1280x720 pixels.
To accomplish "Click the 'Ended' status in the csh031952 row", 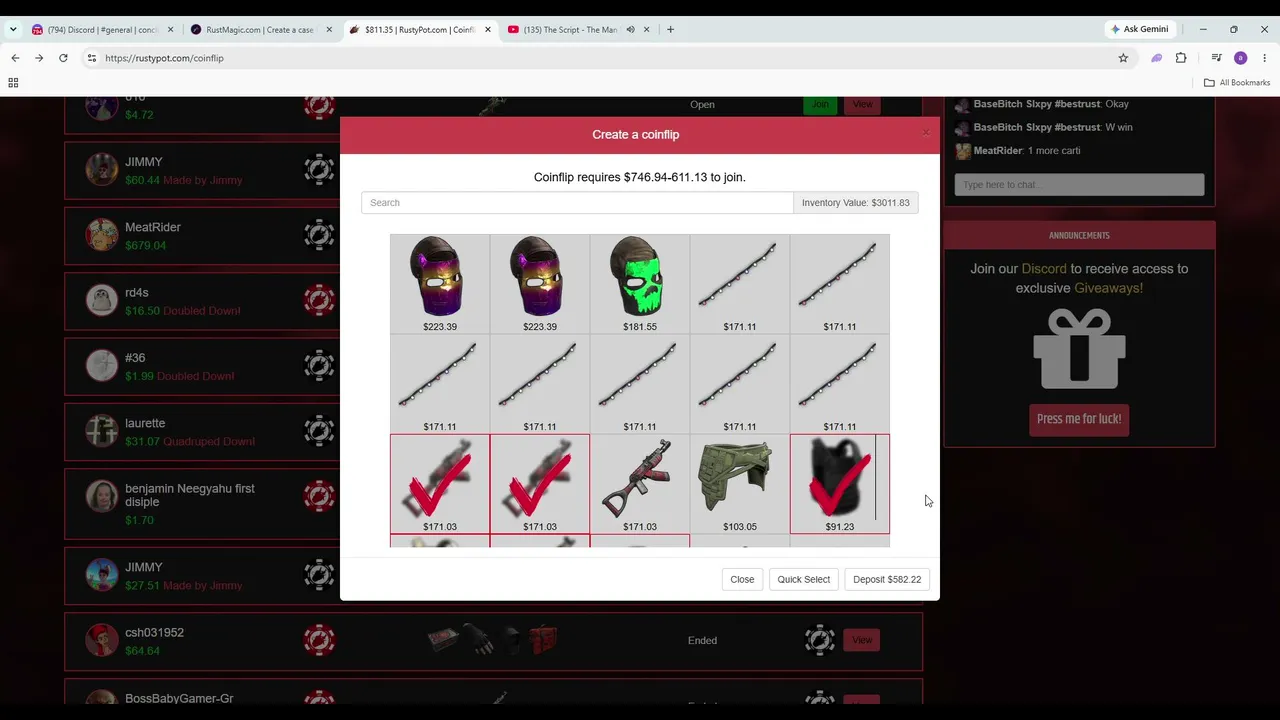I will [x=702, y=641].
